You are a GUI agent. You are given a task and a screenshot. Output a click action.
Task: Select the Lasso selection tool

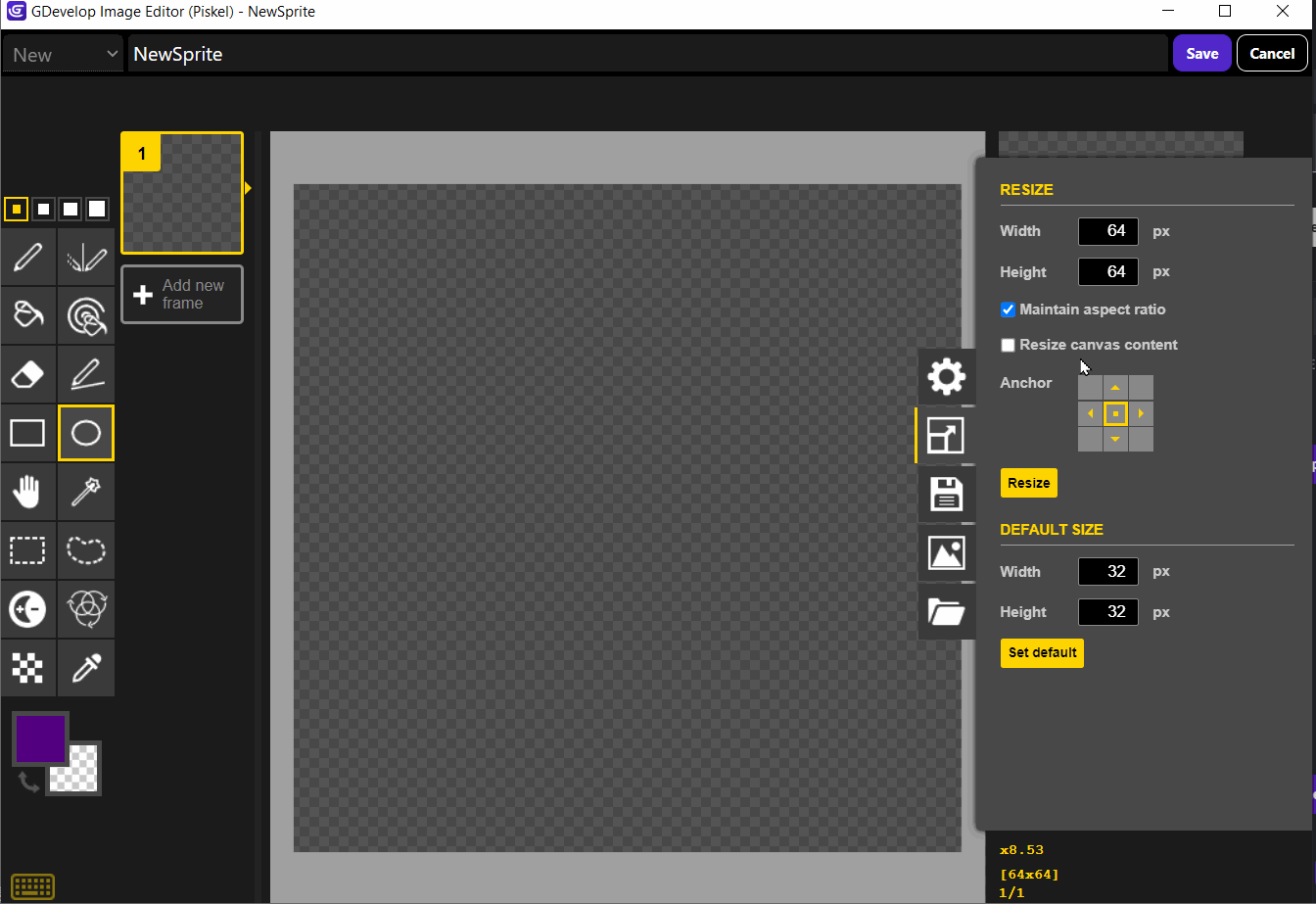pos(86,550)
